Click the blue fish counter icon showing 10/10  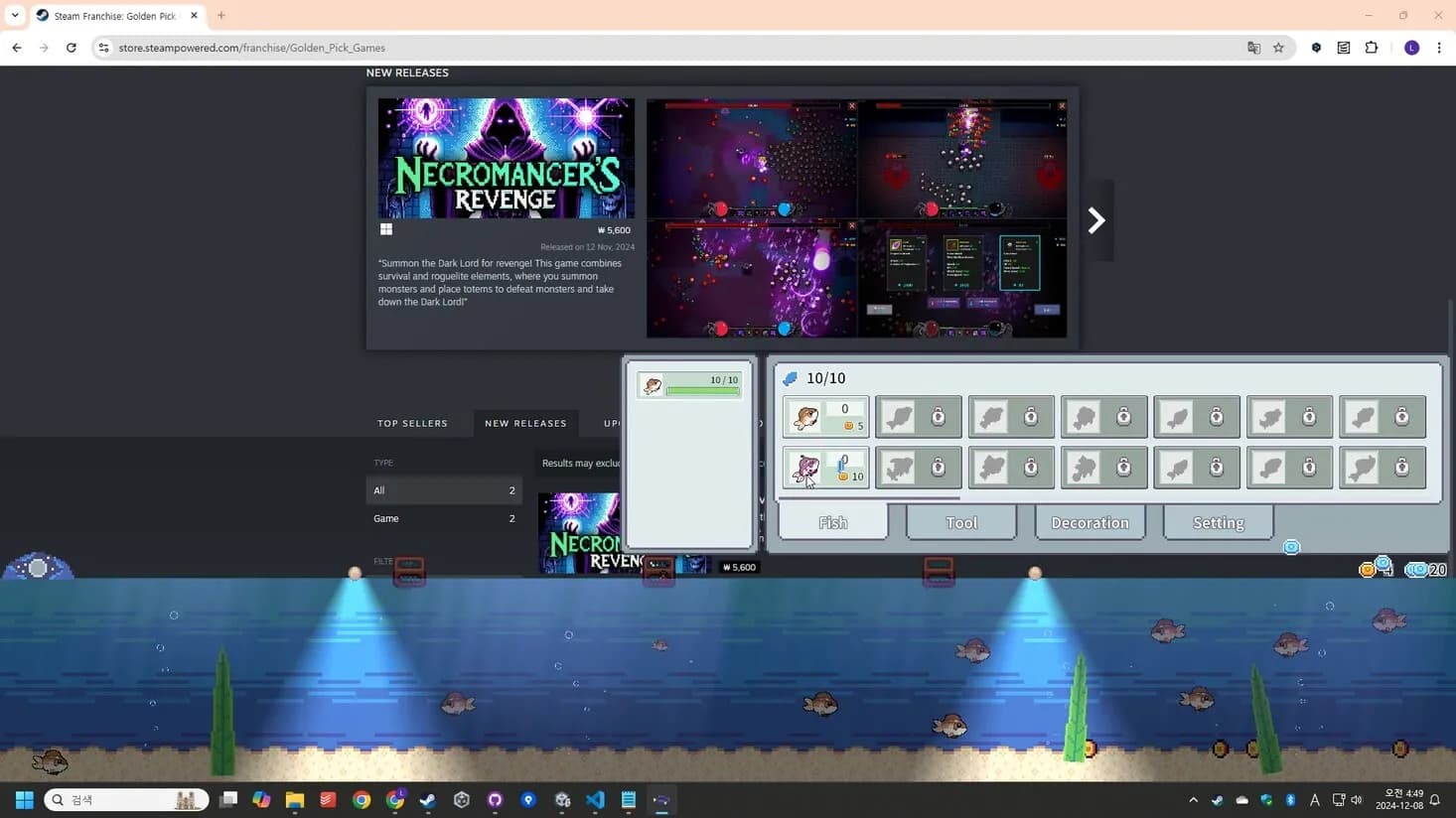tap(789, 378)
